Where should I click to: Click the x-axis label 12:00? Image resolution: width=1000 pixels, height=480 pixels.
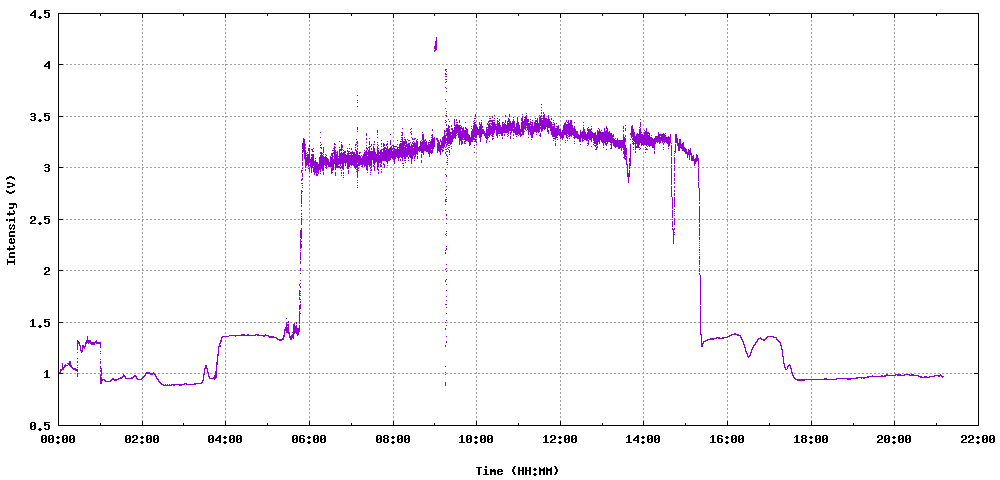[x=560, y=439]
